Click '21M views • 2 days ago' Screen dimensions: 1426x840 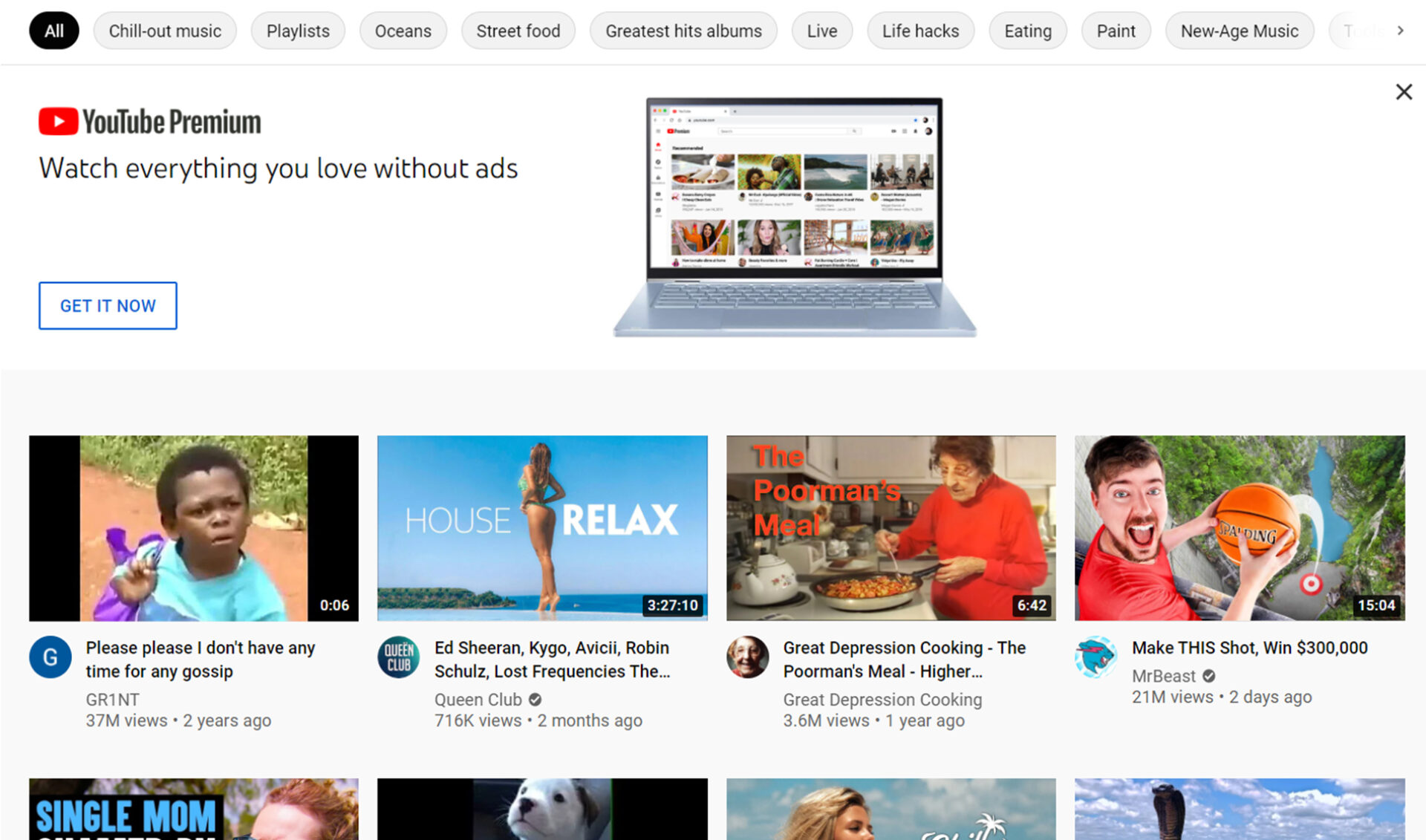point(1222,697)
